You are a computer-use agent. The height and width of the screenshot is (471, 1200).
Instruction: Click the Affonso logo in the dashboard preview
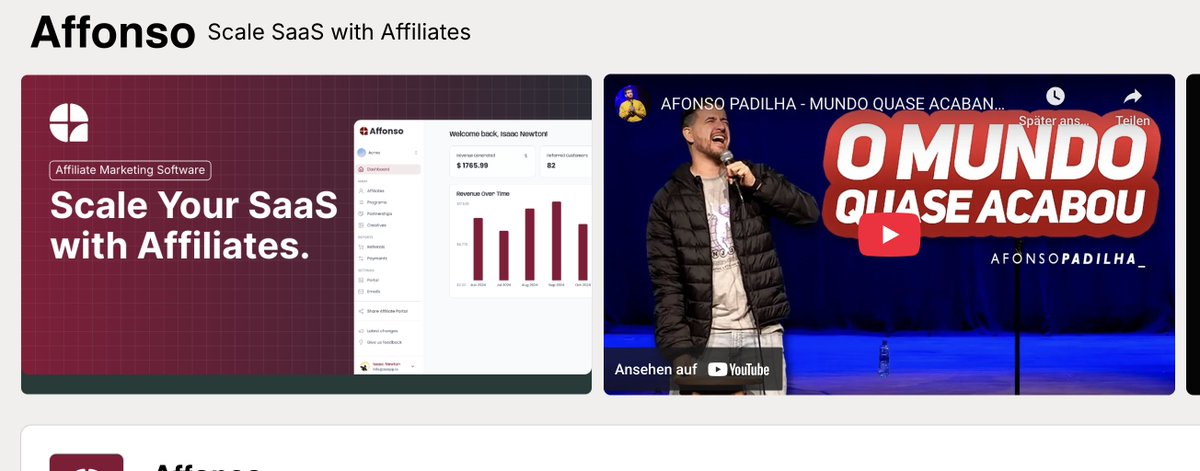tap(382, 131)
